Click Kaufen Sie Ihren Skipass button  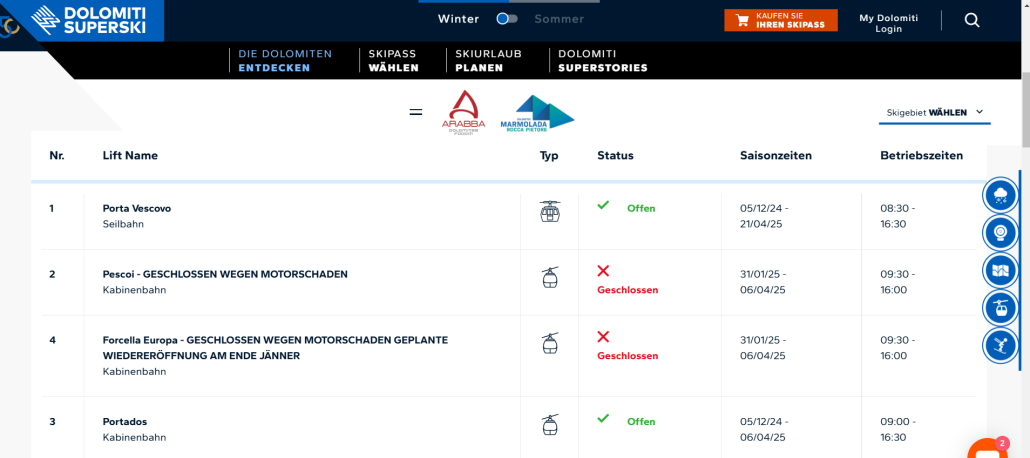pos(781,20)
